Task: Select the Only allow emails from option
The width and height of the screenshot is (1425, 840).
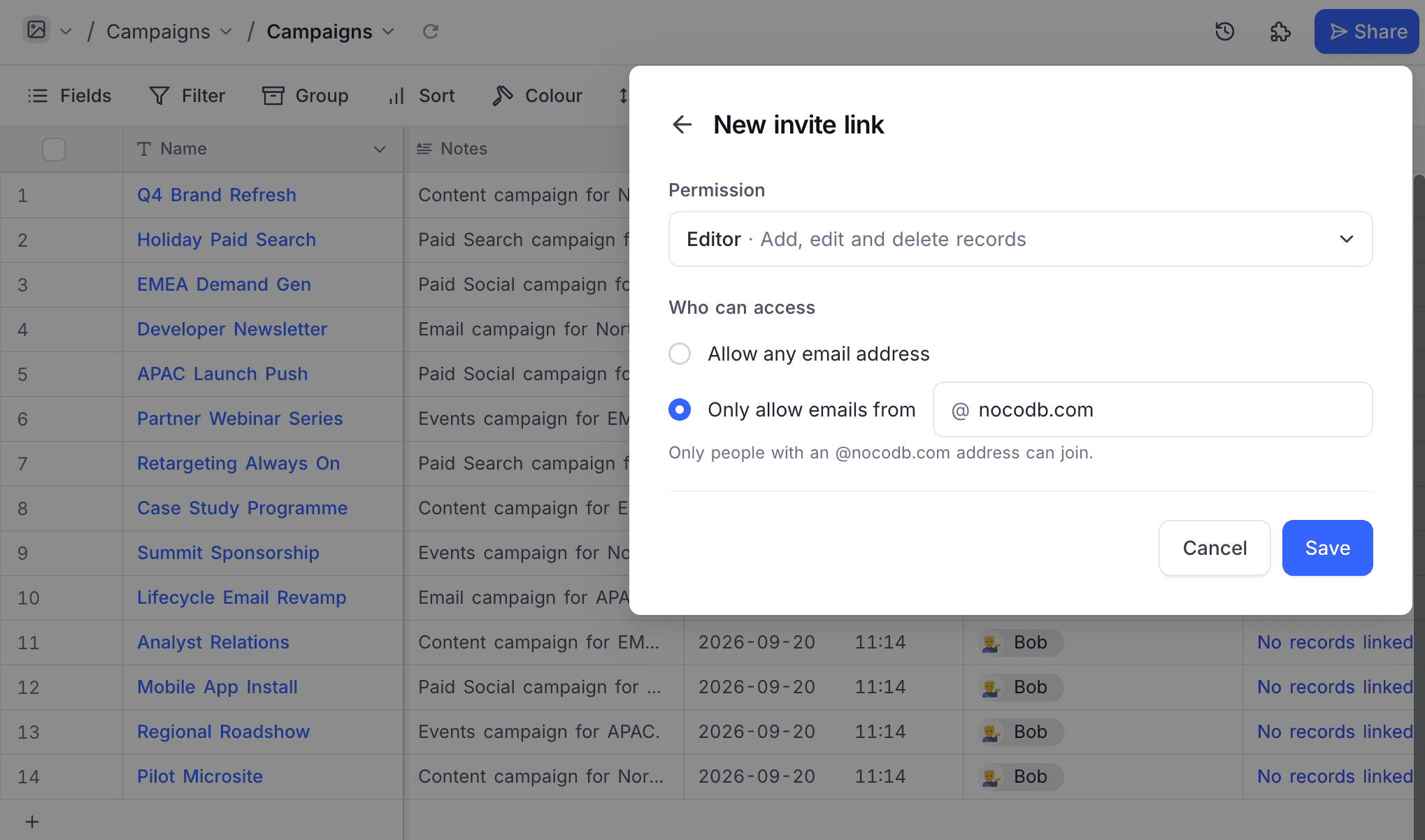Action: (x=680, y=410)
